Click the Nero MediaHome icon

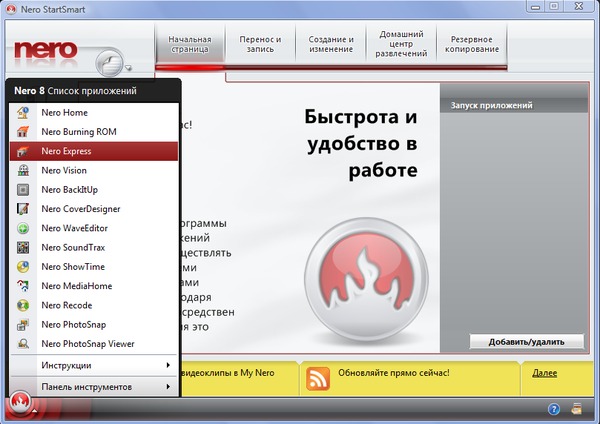click(x=23, y=286)
